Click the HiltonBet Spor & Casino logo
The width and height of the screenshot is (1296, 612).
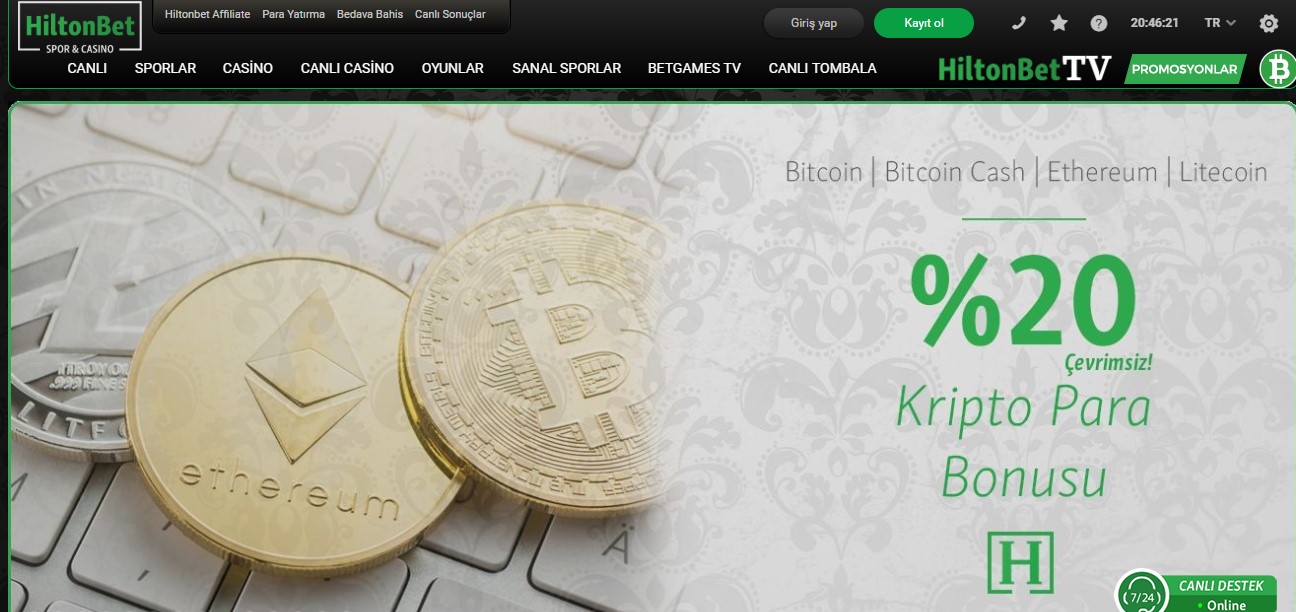[x=80, y=27]
